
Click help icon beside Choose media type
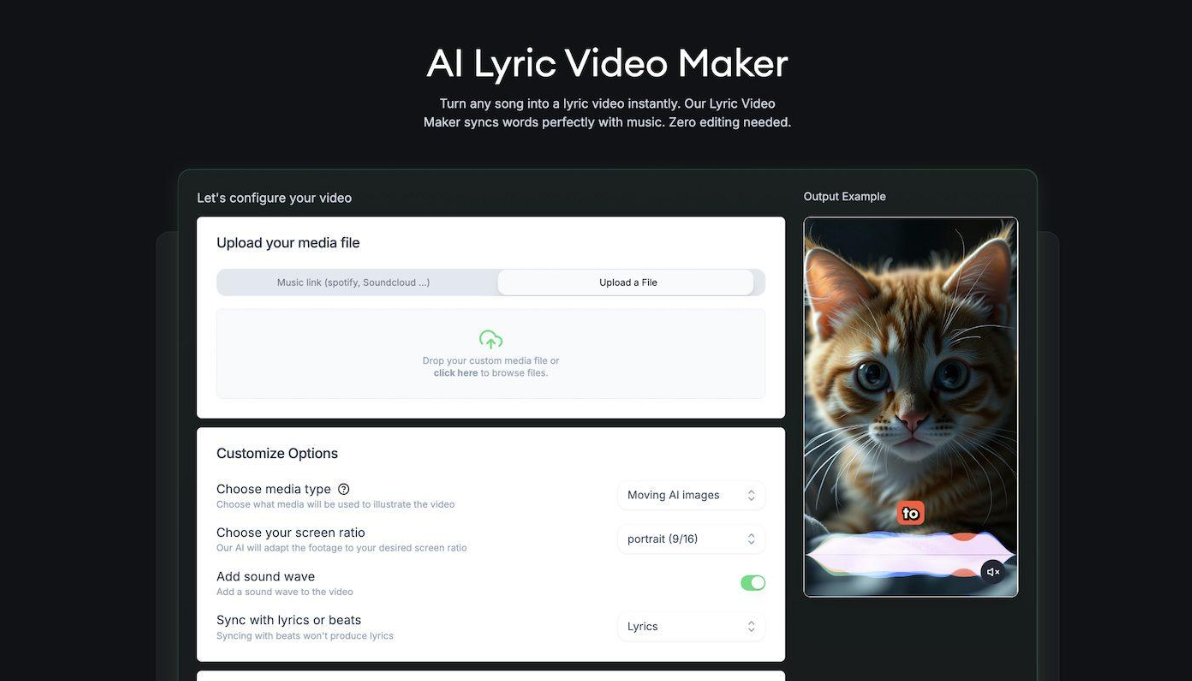tap(344, 489)
